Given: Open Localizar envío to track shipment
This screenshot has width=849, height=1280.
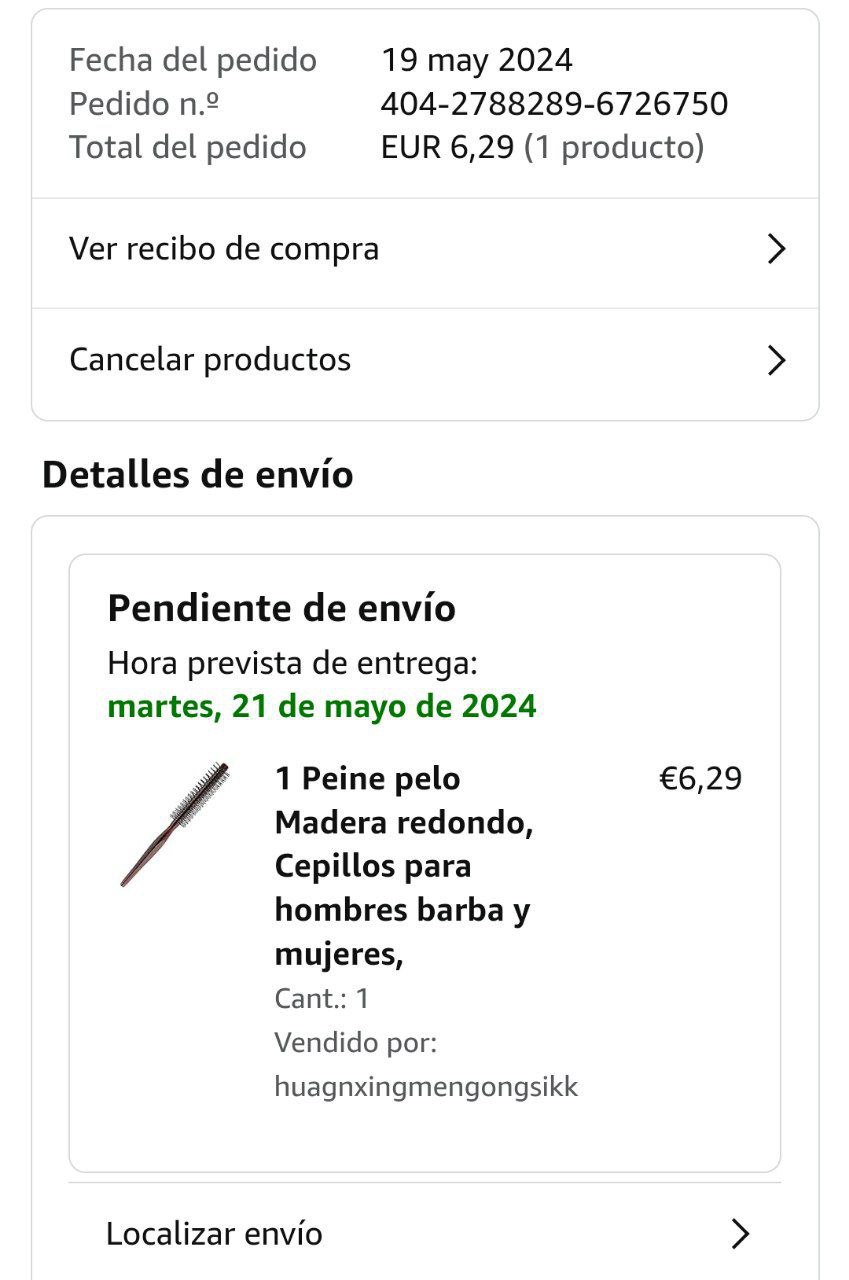Looking at the screenshot, I should tap(425, 1234).
